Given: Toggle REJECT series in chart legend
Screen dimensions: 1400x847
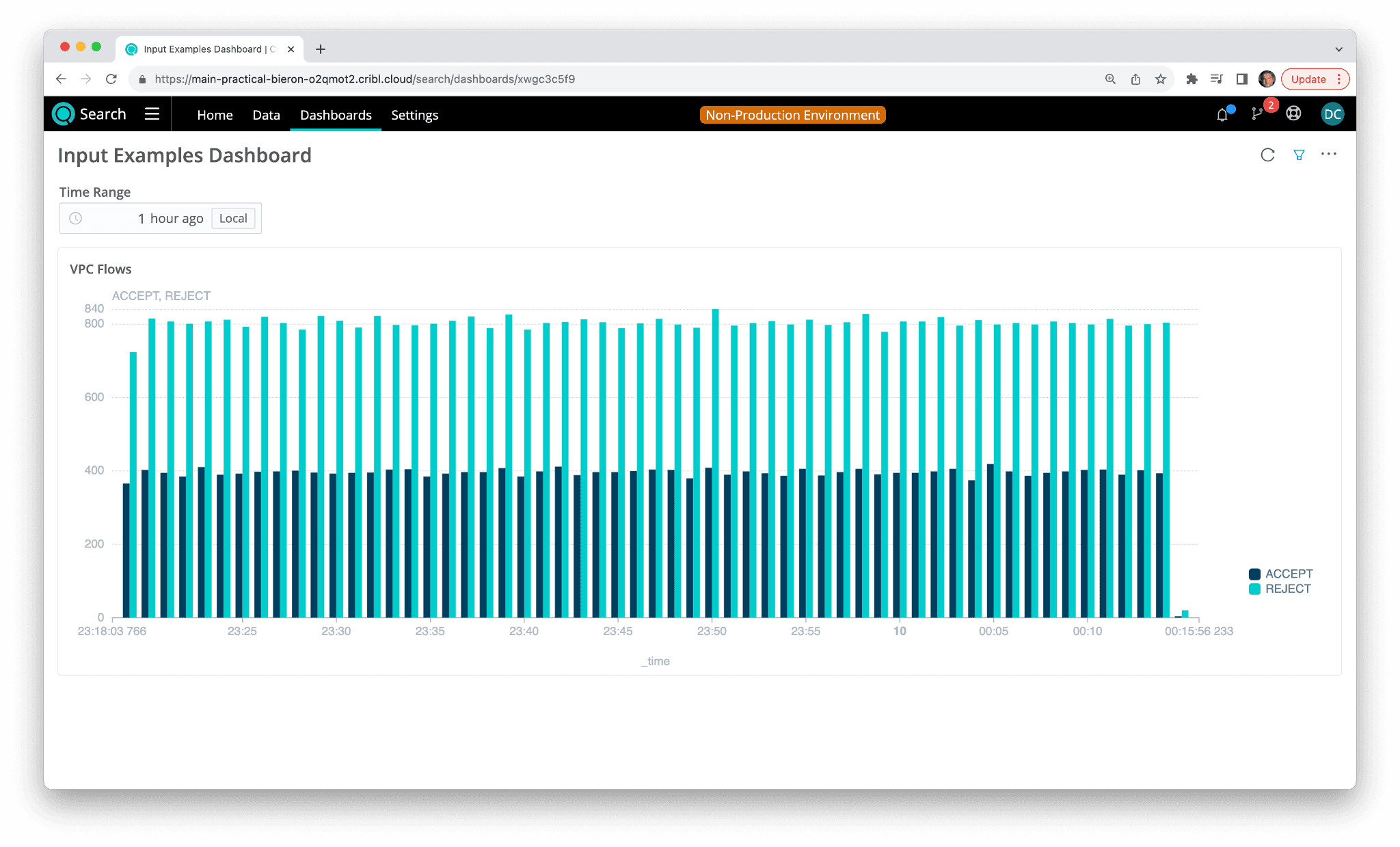Looking at the screenshot, I should click(1280, 589).
